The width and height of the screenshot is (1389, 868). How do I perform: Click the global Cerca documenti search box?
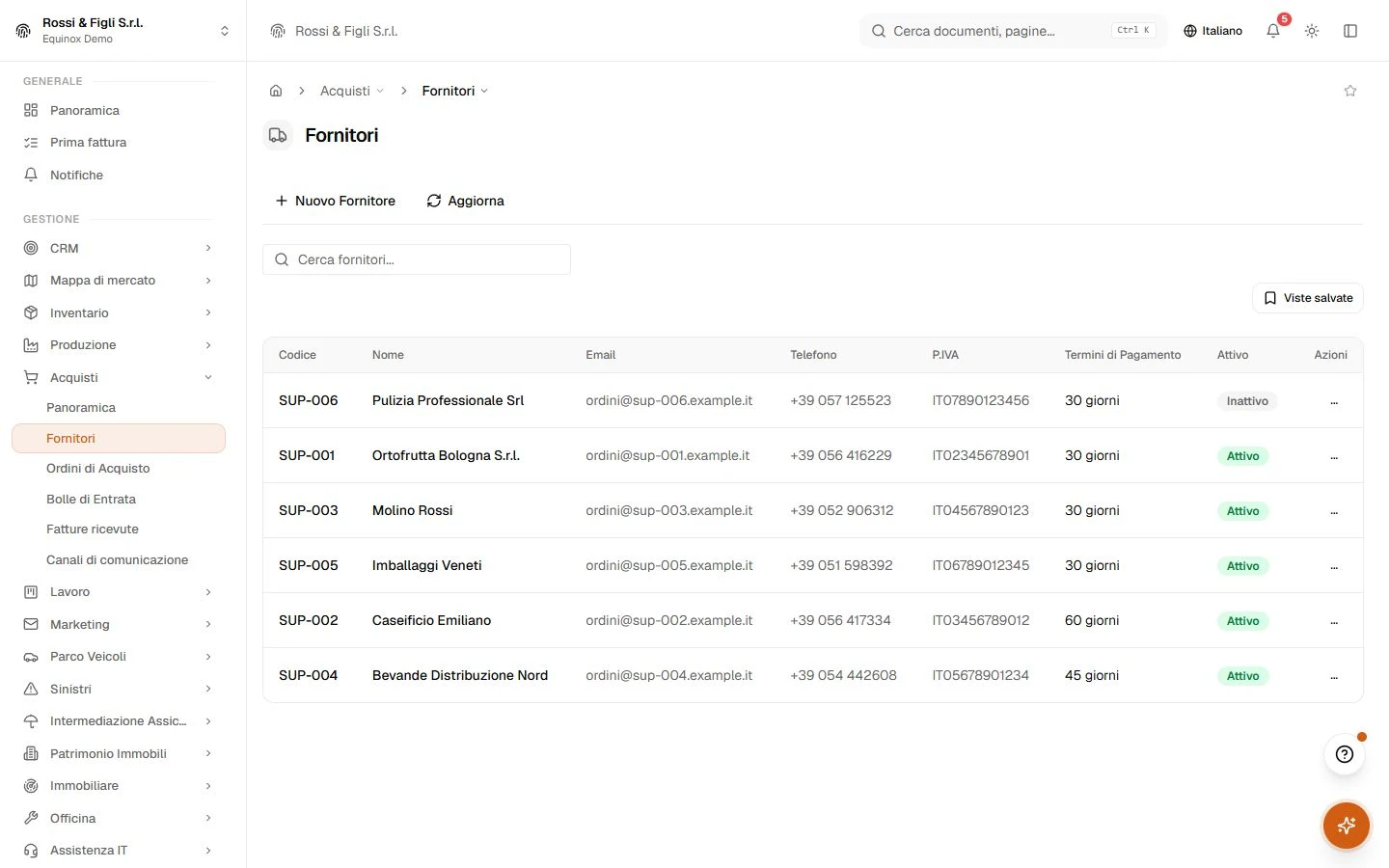point(1013,31)
